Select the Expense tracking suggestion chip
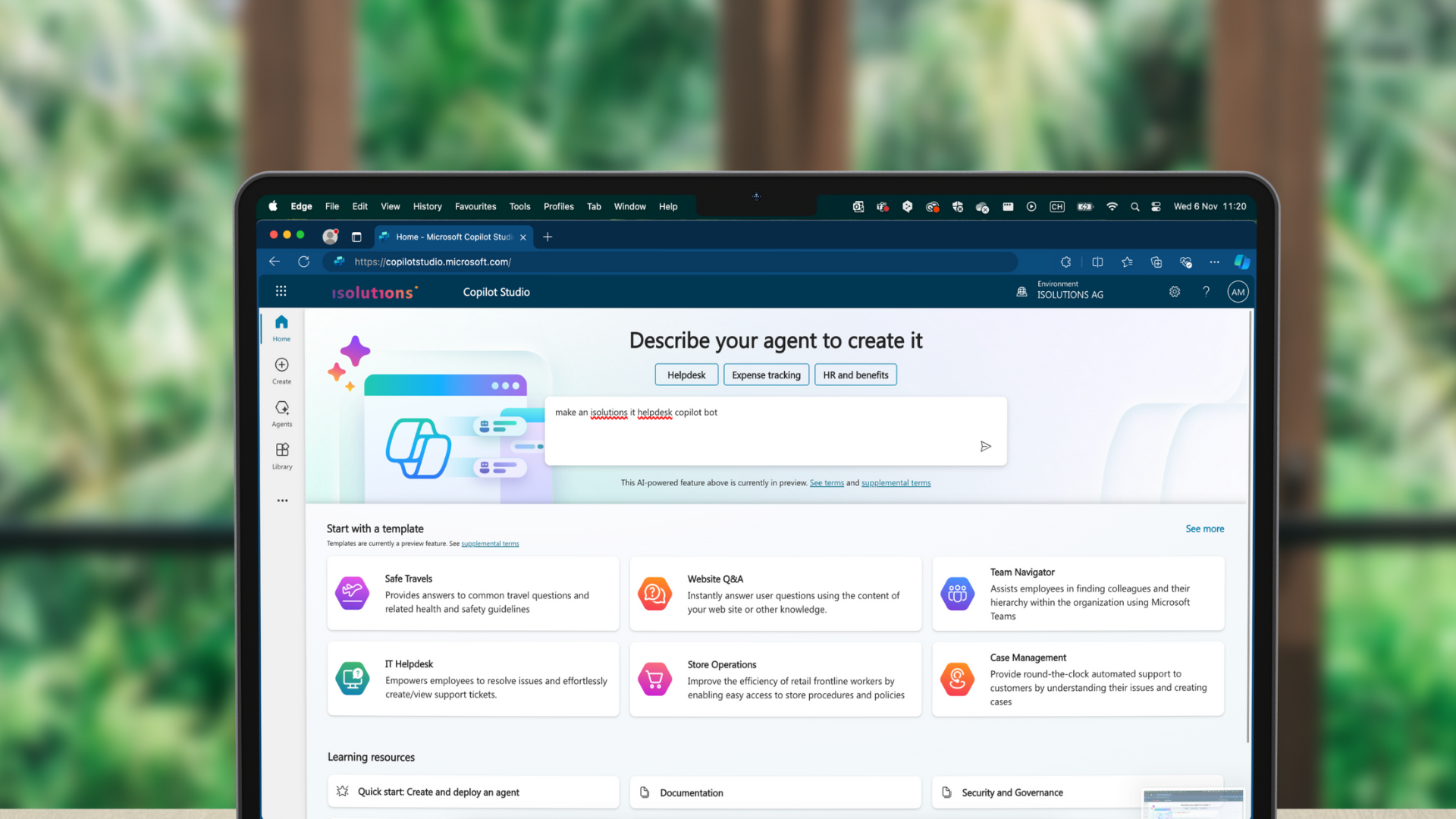 (766, 375)
